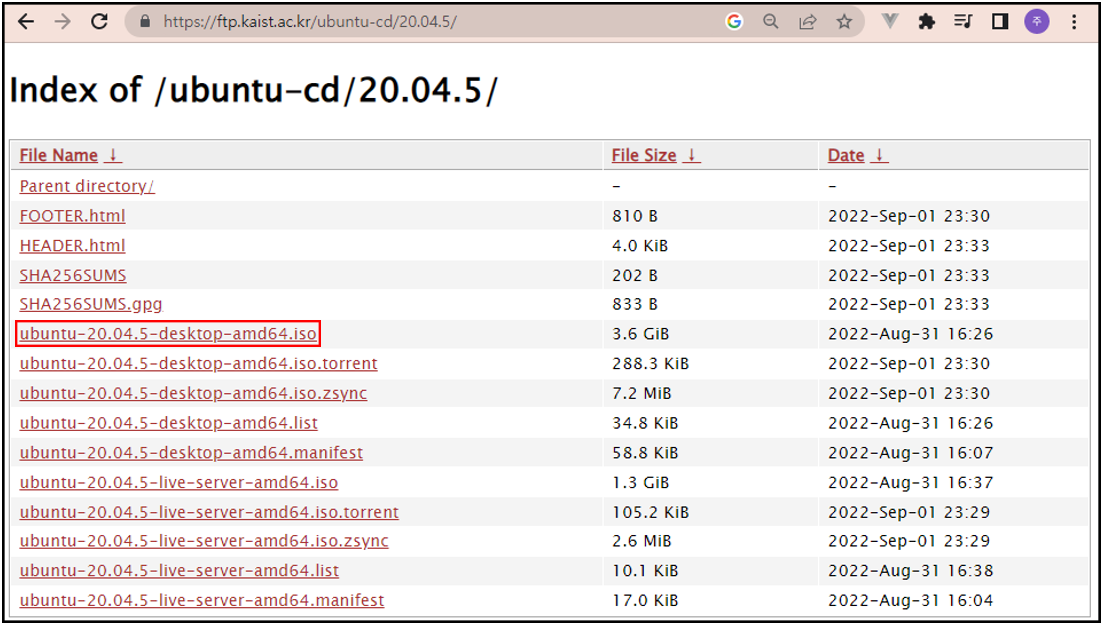Download ubuntu-20.04.5-desktop-amd64.iso
The height and width of the screenshot is (626, 1104).
168,334
